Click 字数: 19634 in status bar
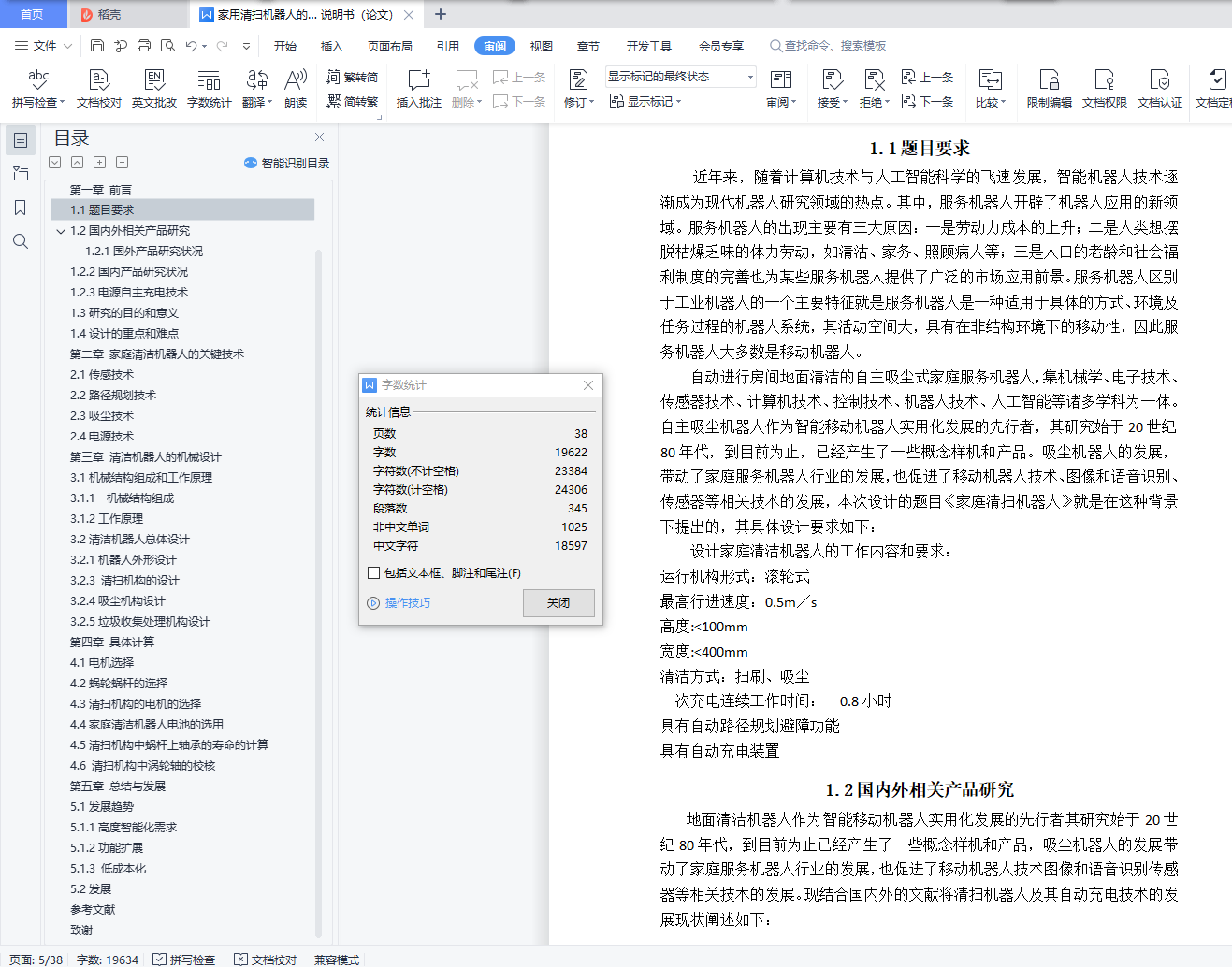Image resolution: width=1232 pixels, height=967 pixels. 108,960
